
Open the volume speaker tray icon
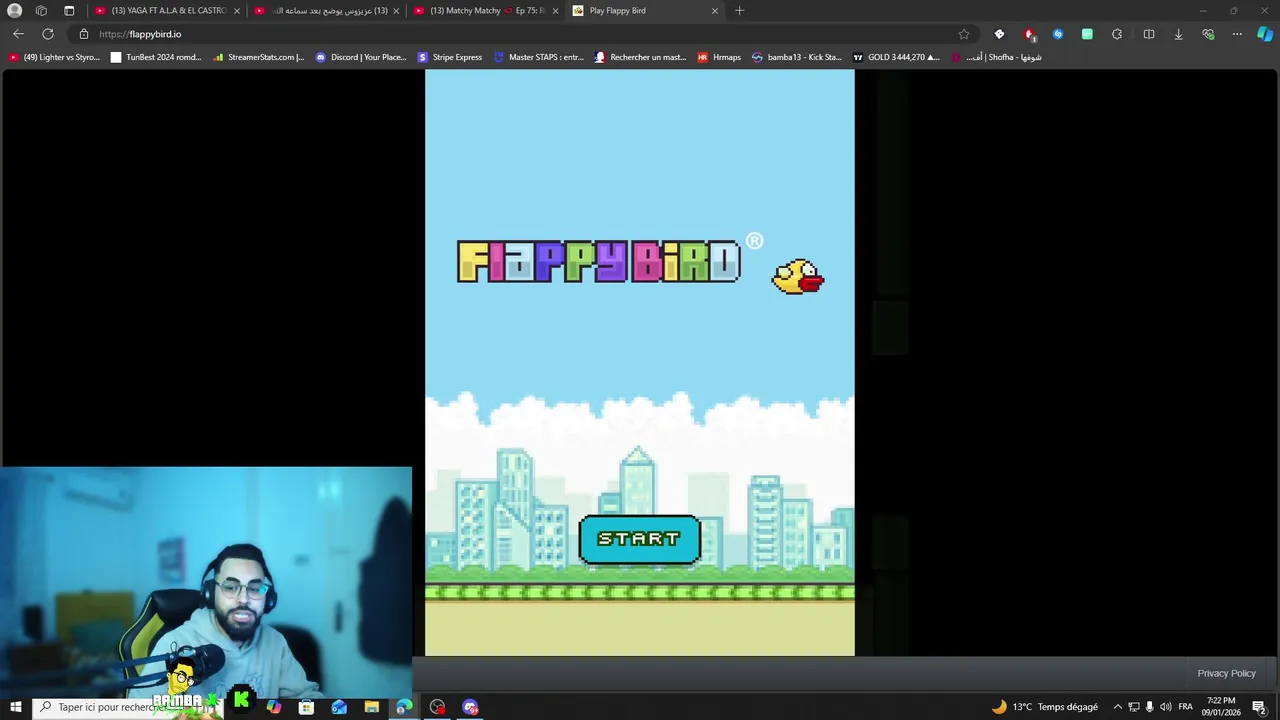(x=1165, y=707)
